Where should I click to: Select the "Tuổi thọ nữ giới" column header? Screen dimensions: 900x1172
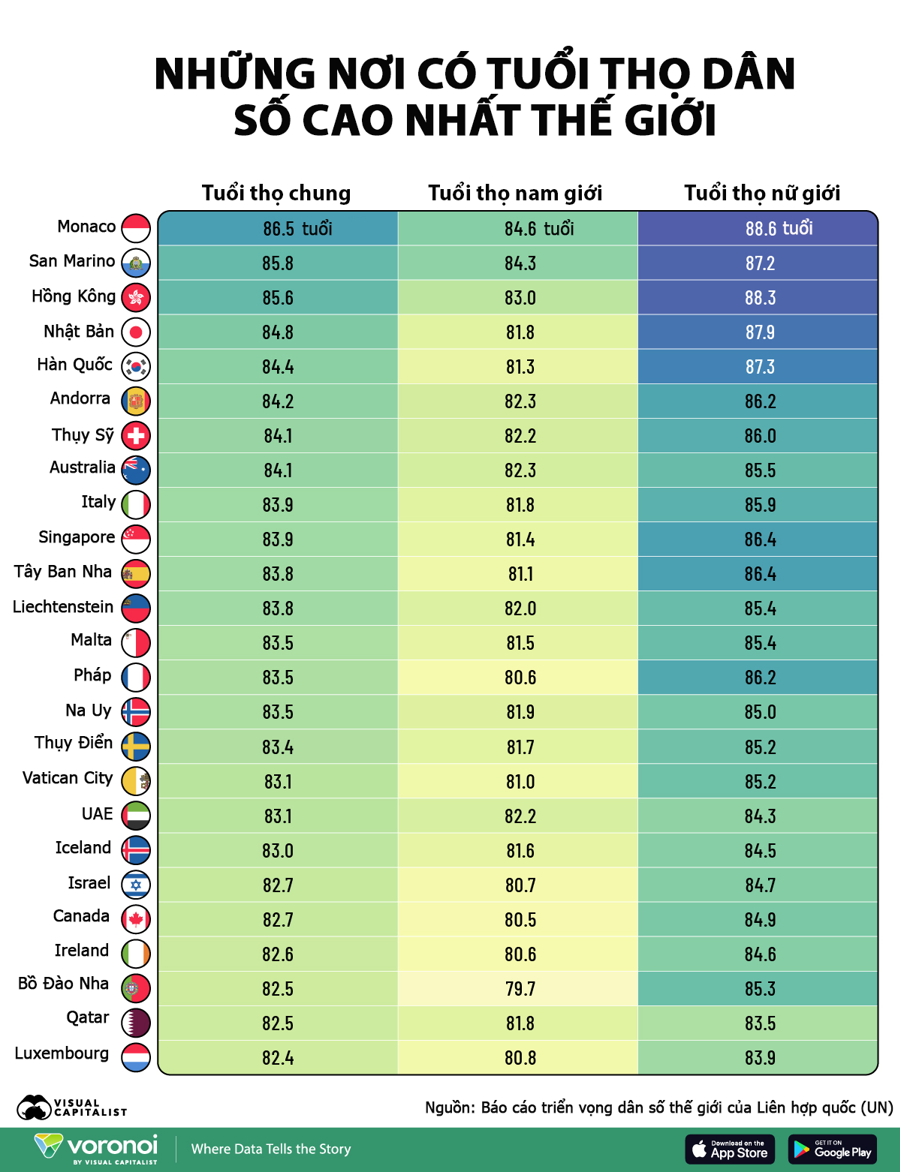762,193
